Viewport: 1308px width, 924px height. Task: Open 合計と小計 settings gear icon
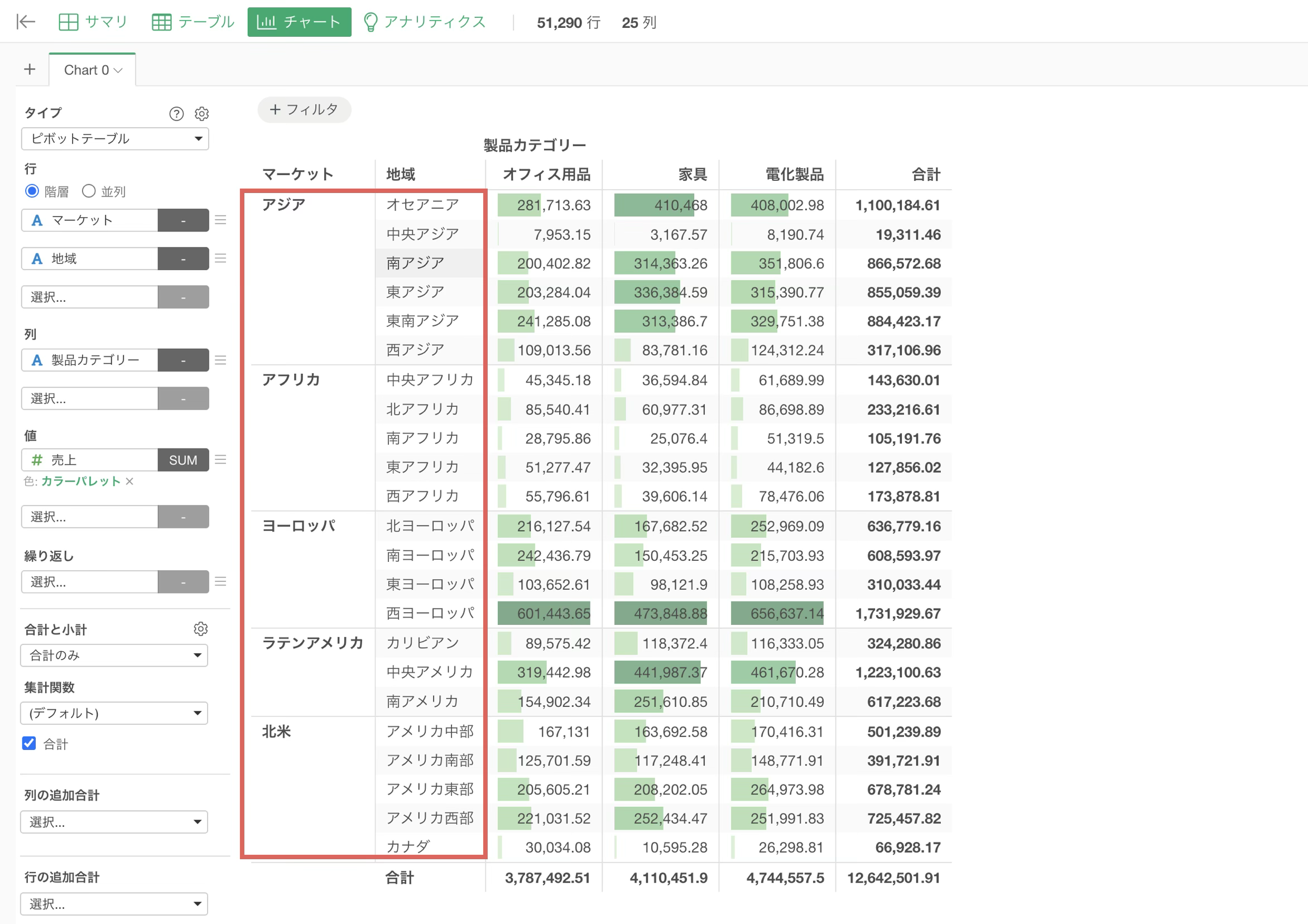coord(200,628)
